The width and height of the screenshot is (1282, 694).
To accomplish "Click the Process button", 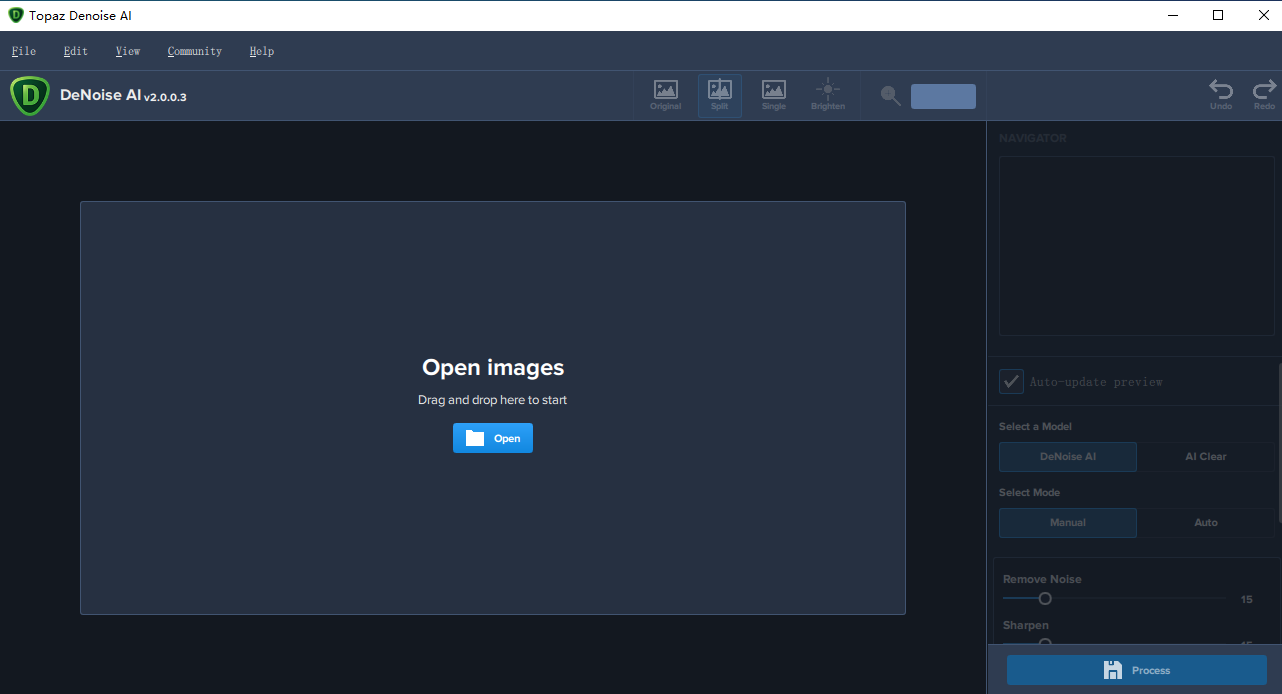I will tap(1137, 670).
